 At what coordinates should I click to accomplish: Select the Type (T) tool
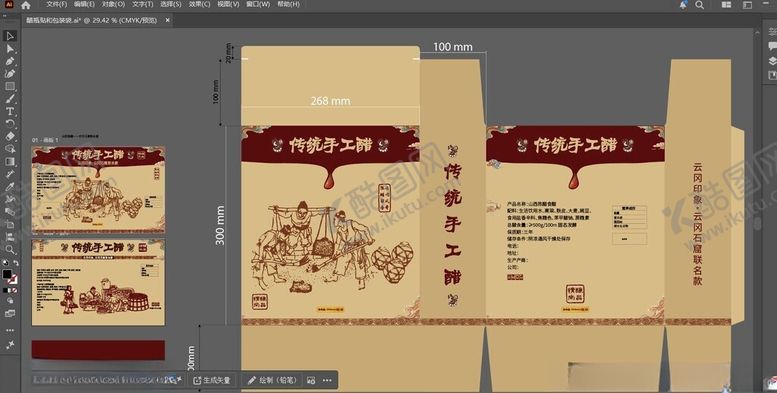point(9,112)
